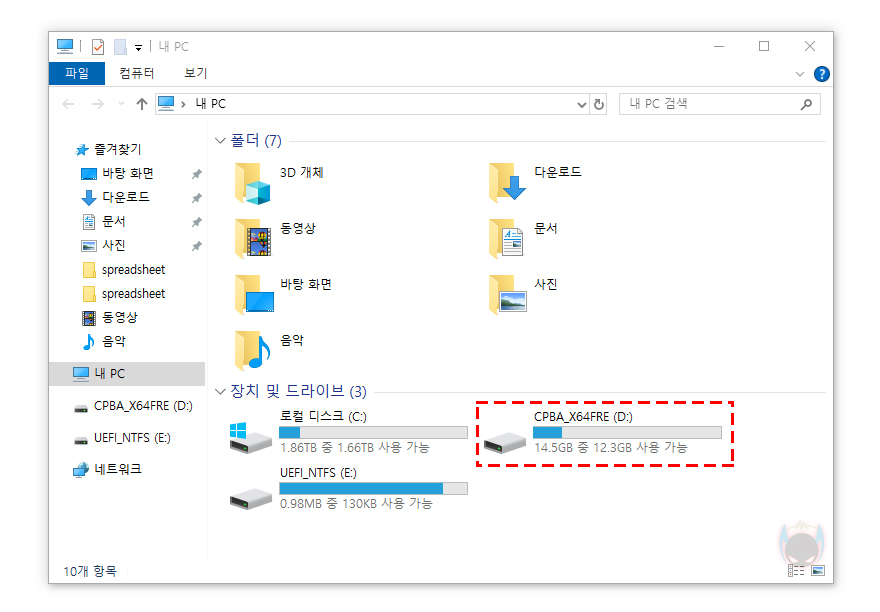Expand the ribbon with the chevron
This screenshot has width=880, height=612.
point(800,74)
